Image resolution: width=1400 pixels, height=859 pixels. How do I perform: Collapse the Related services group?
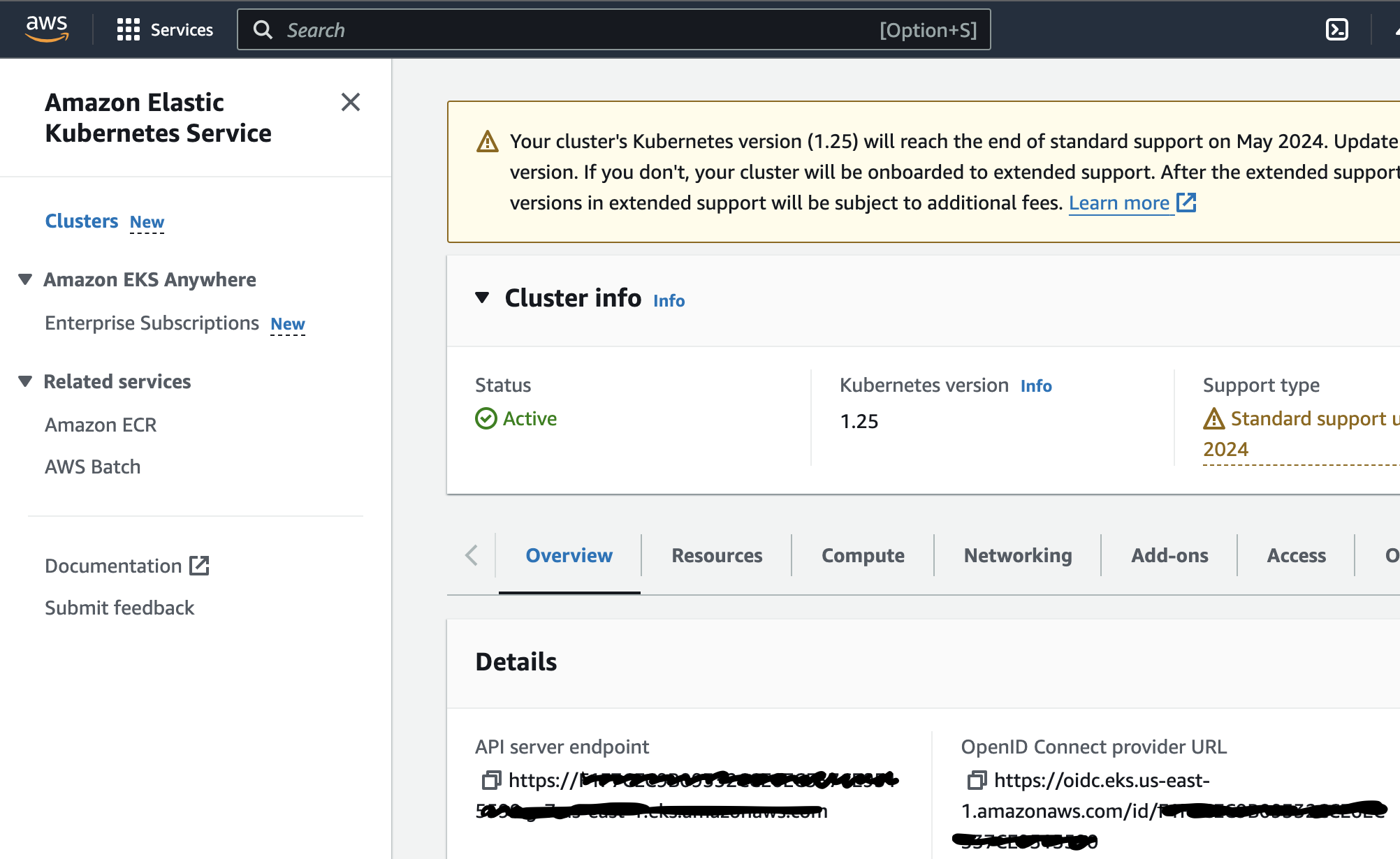coord(25,381)
